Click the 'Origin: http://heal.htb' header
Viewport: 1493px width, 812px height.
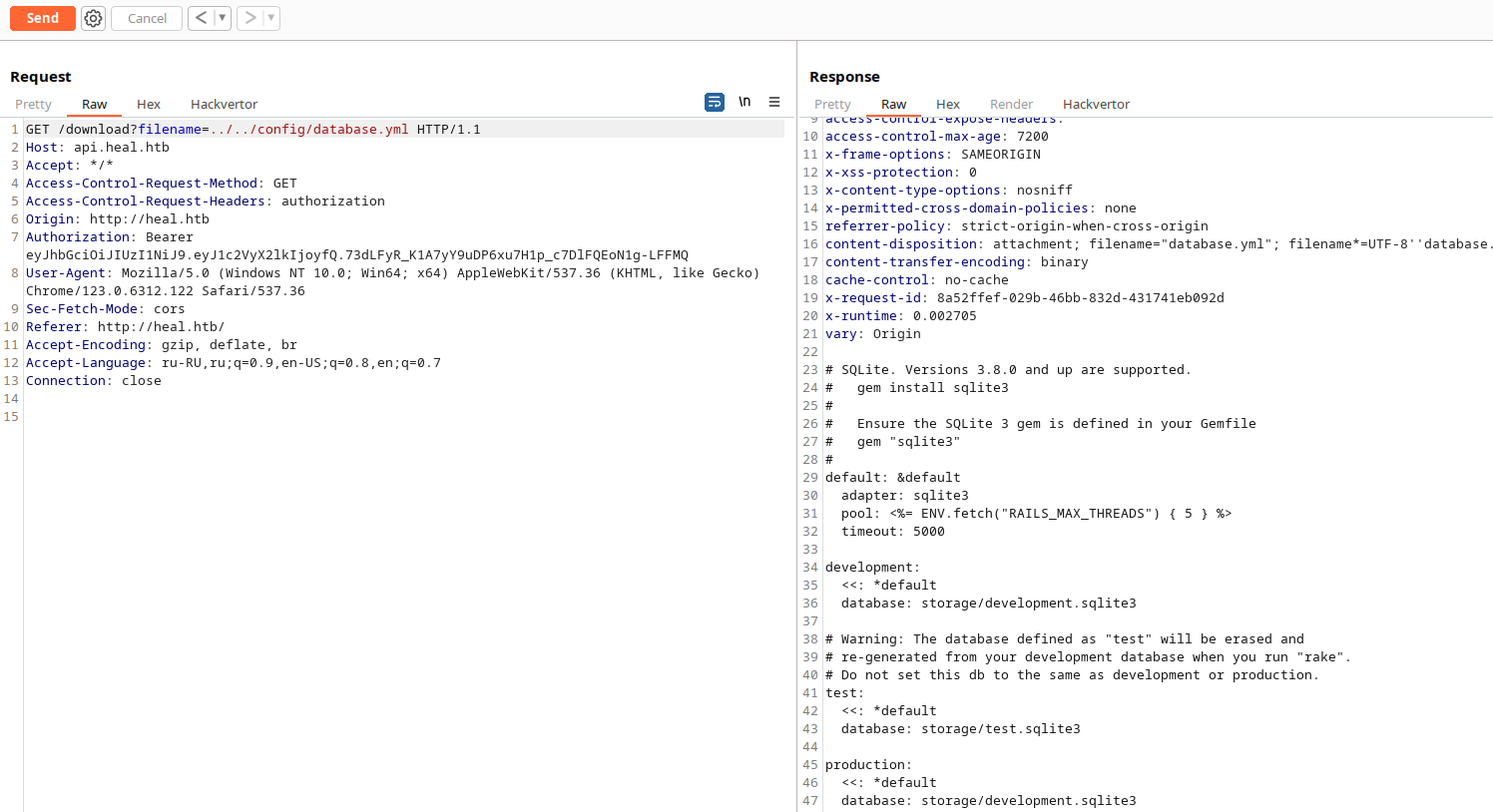(118, 219)
